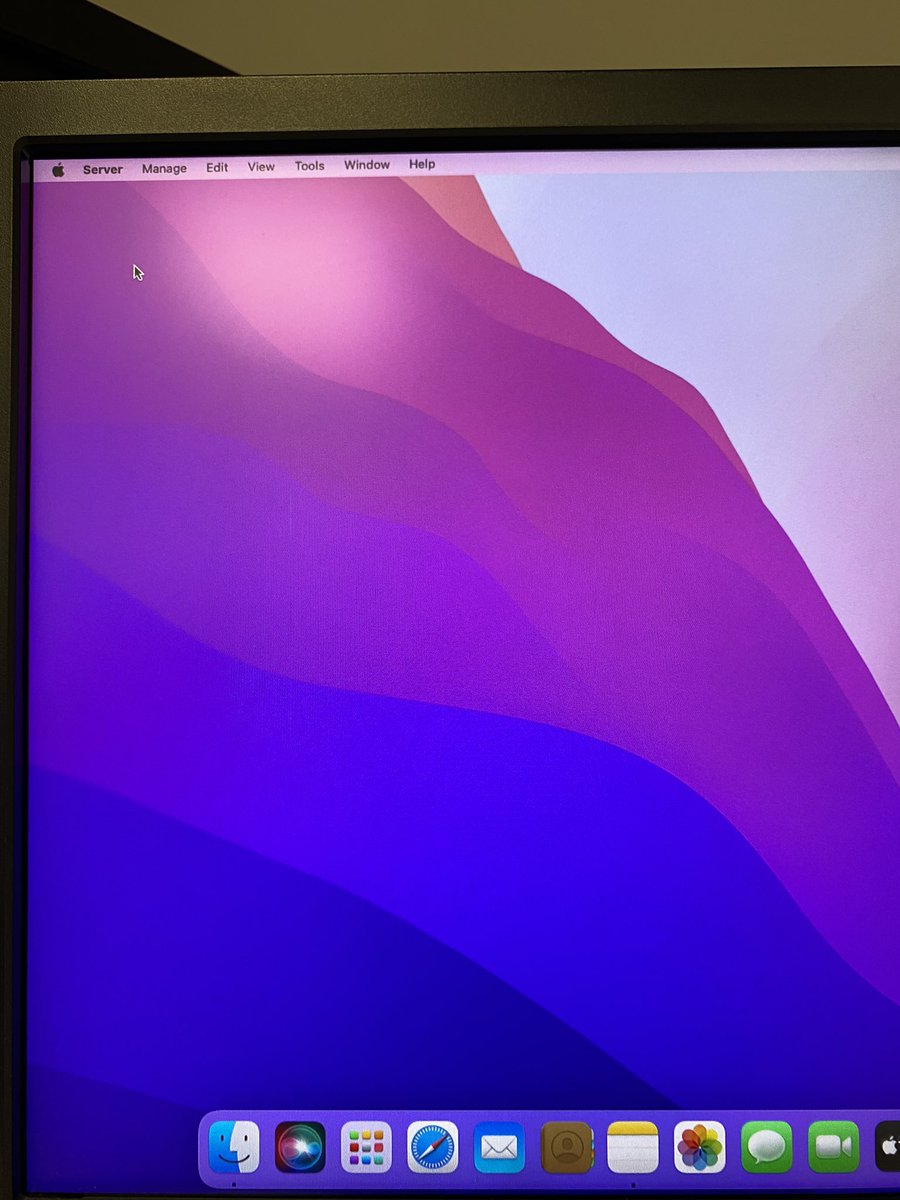Viewport: 900px width, 1200px height.
Task: Open the Photos app
Action: tap(700, 1147)
